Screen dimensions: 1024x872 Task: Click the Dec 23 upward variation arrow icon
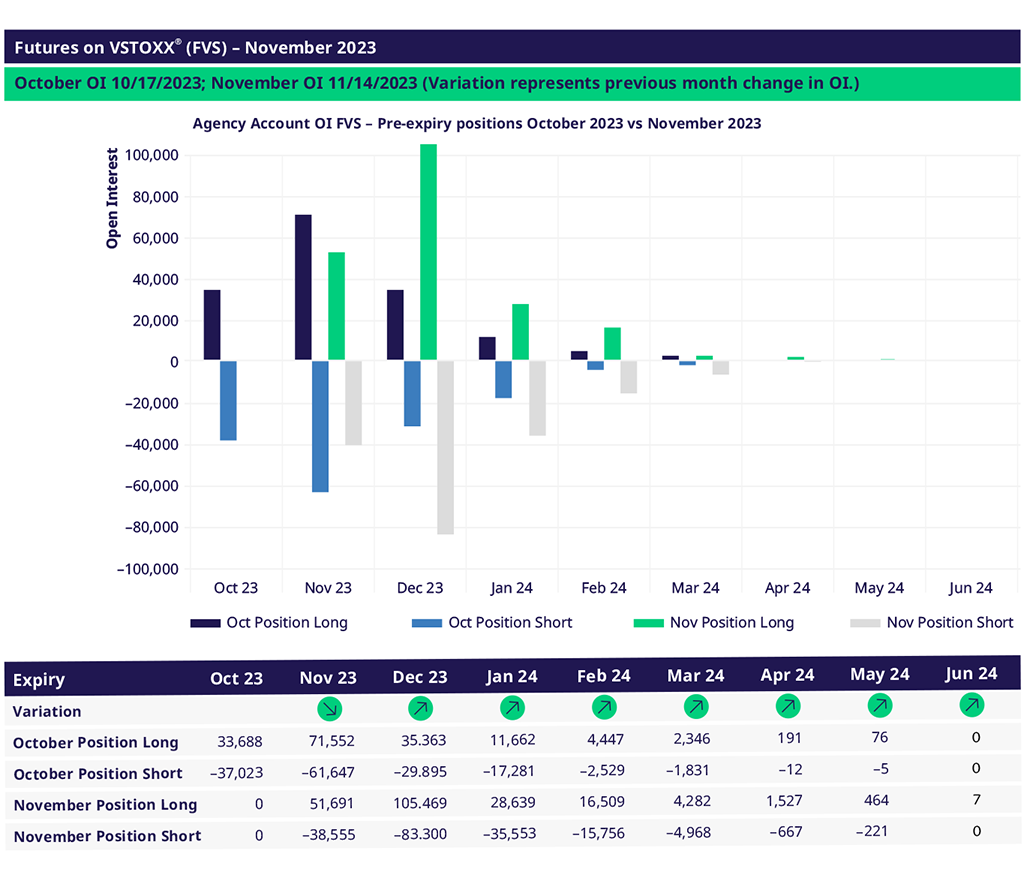tap(420, 710)
